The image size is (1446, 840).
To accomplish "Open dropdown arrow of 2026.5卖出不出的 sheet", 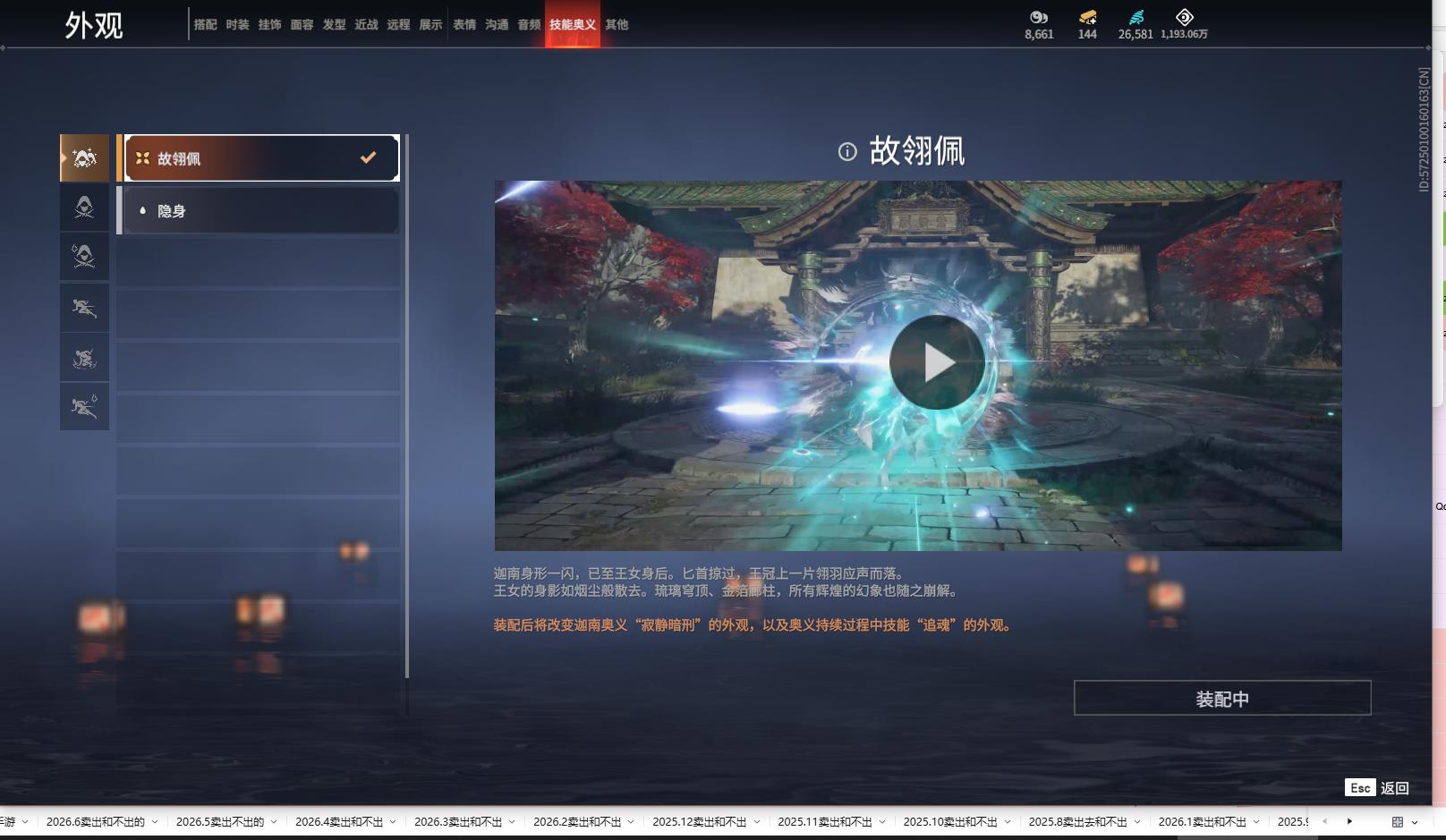I will (274, 822).
